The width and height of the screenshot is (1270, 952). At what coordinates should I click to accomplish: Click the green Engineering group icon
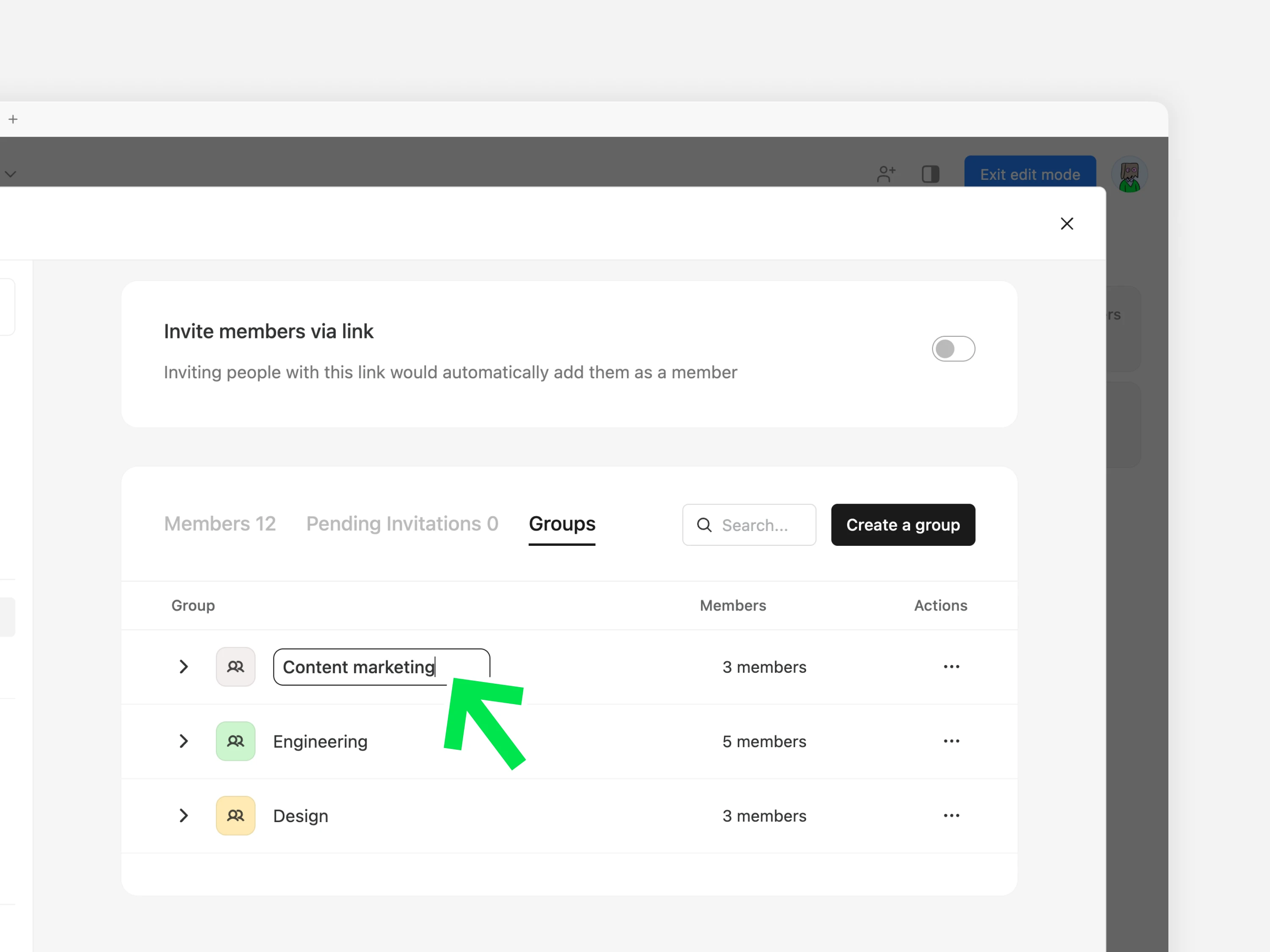point(235,741)
